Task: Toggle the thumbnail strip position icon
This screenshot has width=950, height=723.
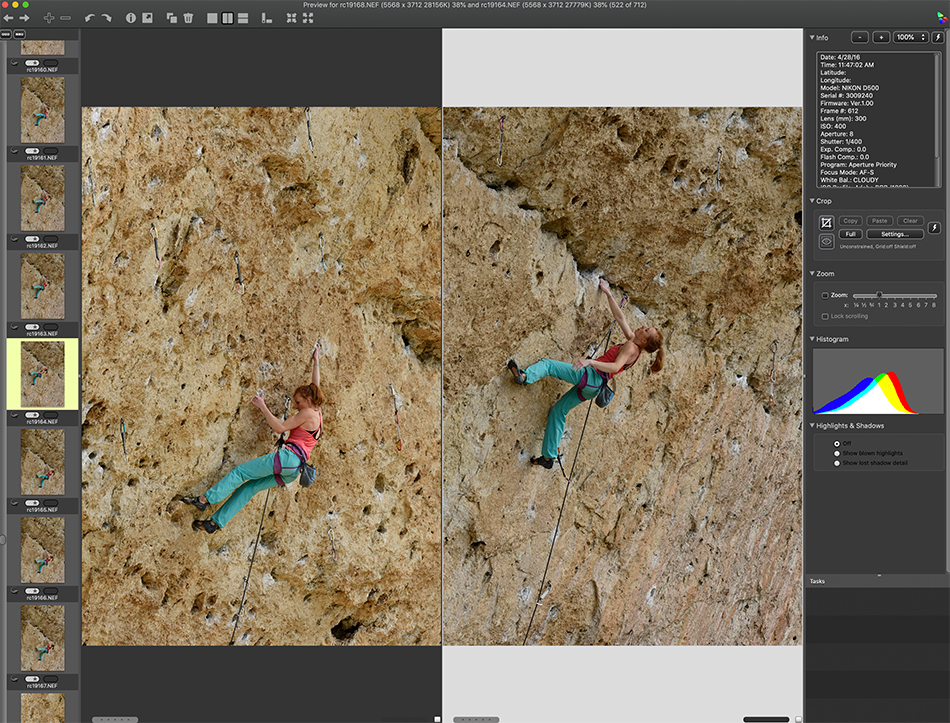Action: [267, 18]
